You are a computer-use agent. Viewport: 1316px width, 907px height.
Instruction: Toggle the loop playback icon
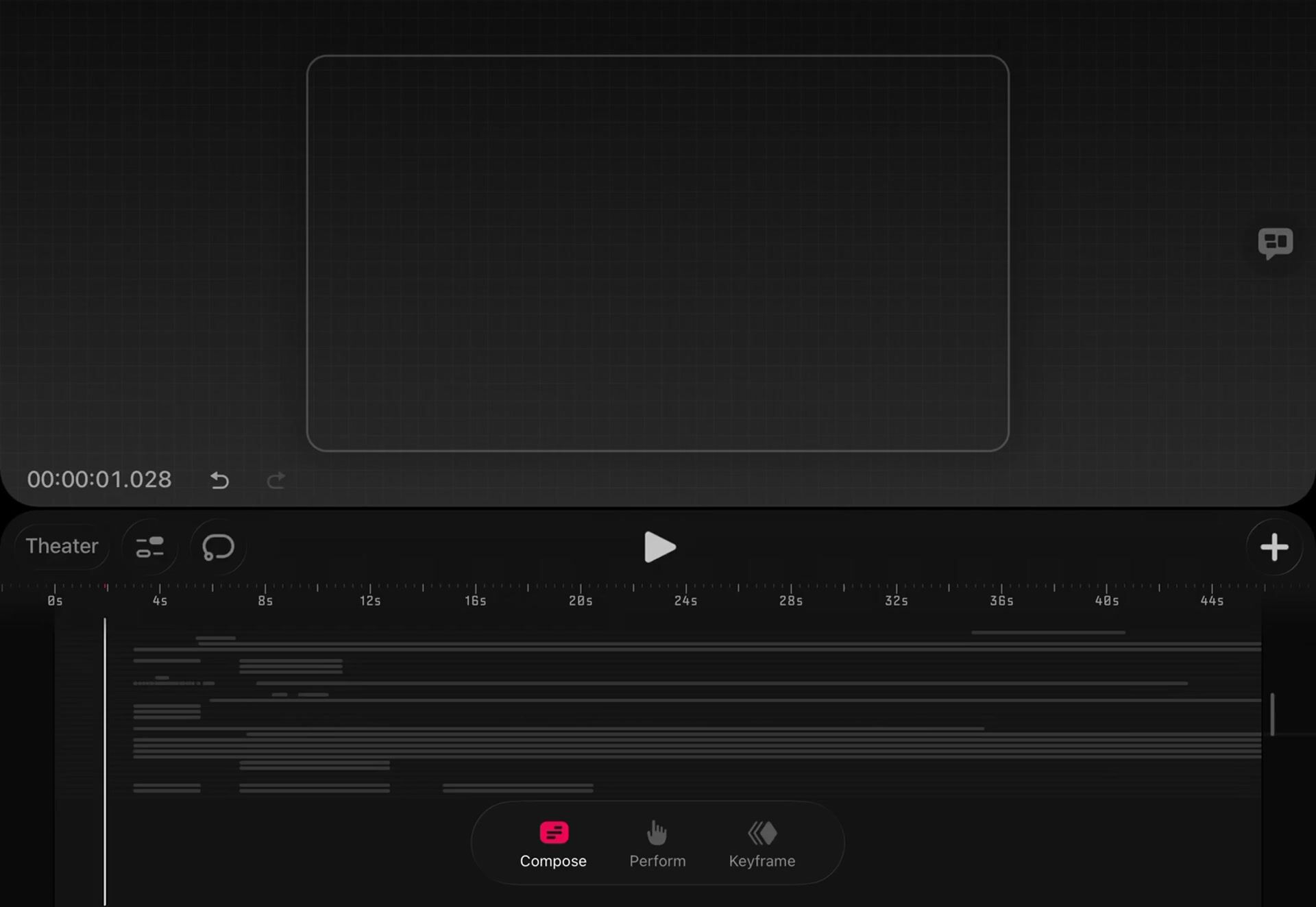click(x=218, y=547)
